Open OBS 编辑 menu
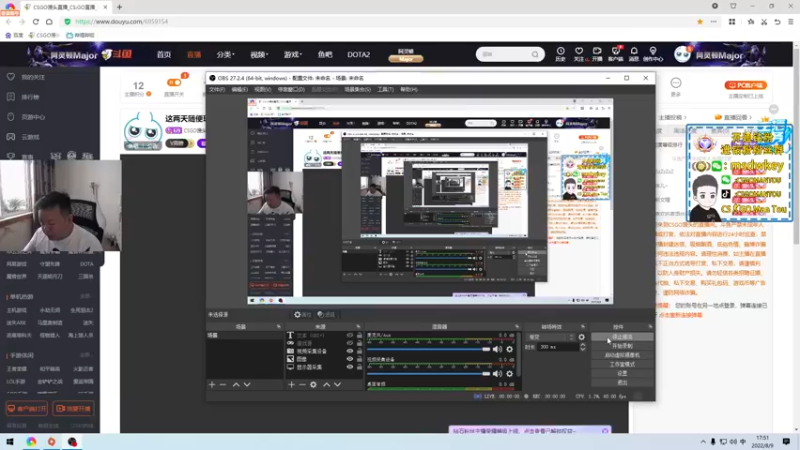800x450 pixels. tap(239, 89)
